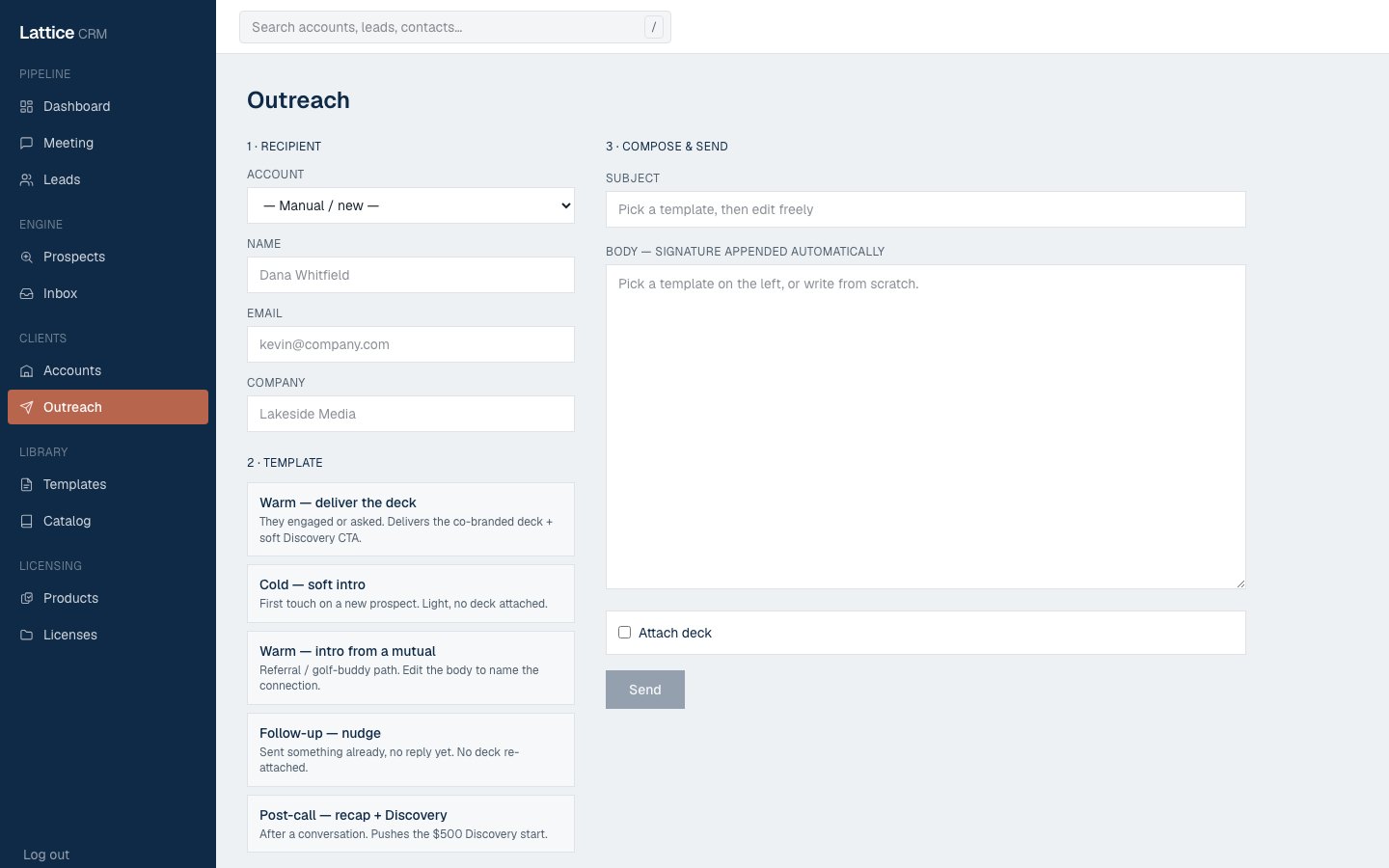Click the Templates document icon
The width and height of the screenshot is (1389, 868).
[x=27, y=485]
